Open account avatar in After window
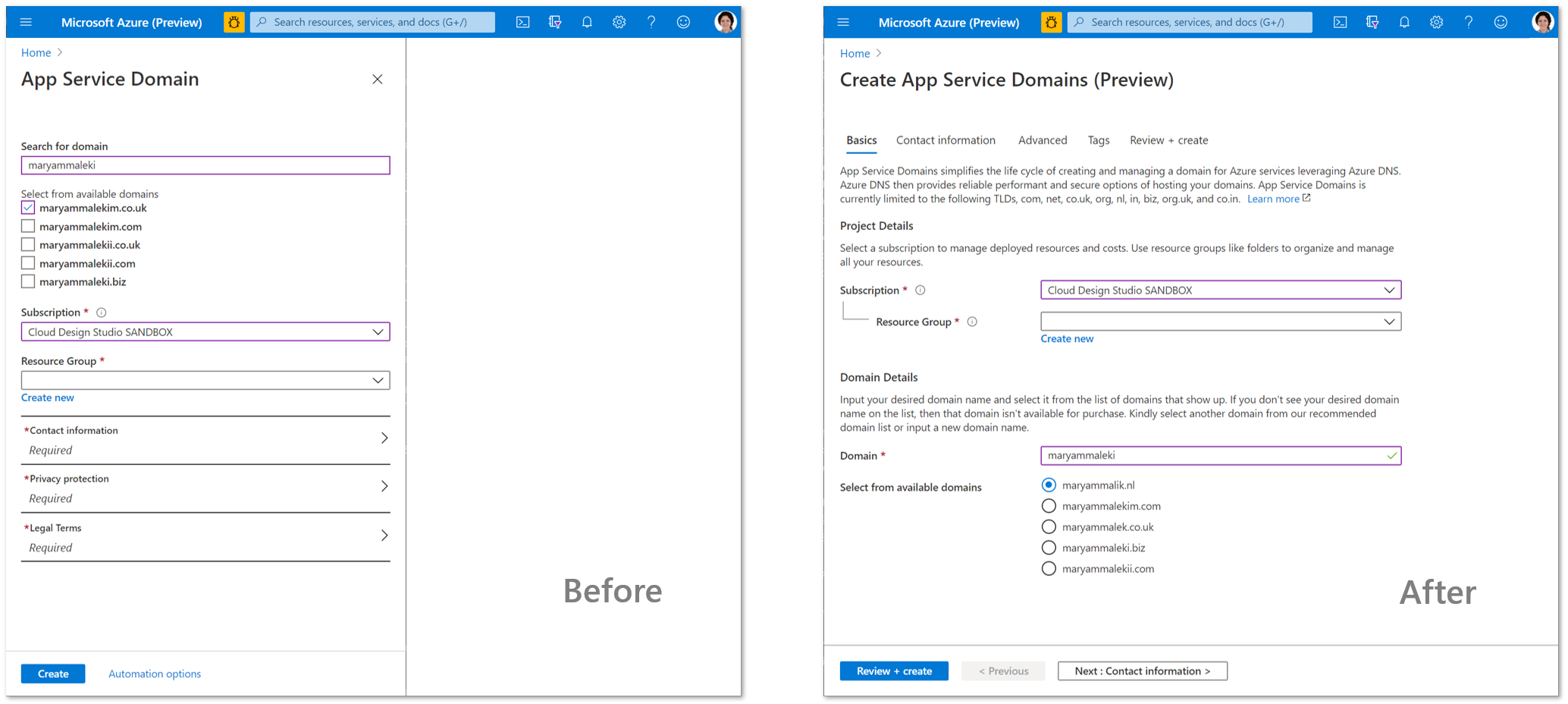 (x=1543, y=22)
